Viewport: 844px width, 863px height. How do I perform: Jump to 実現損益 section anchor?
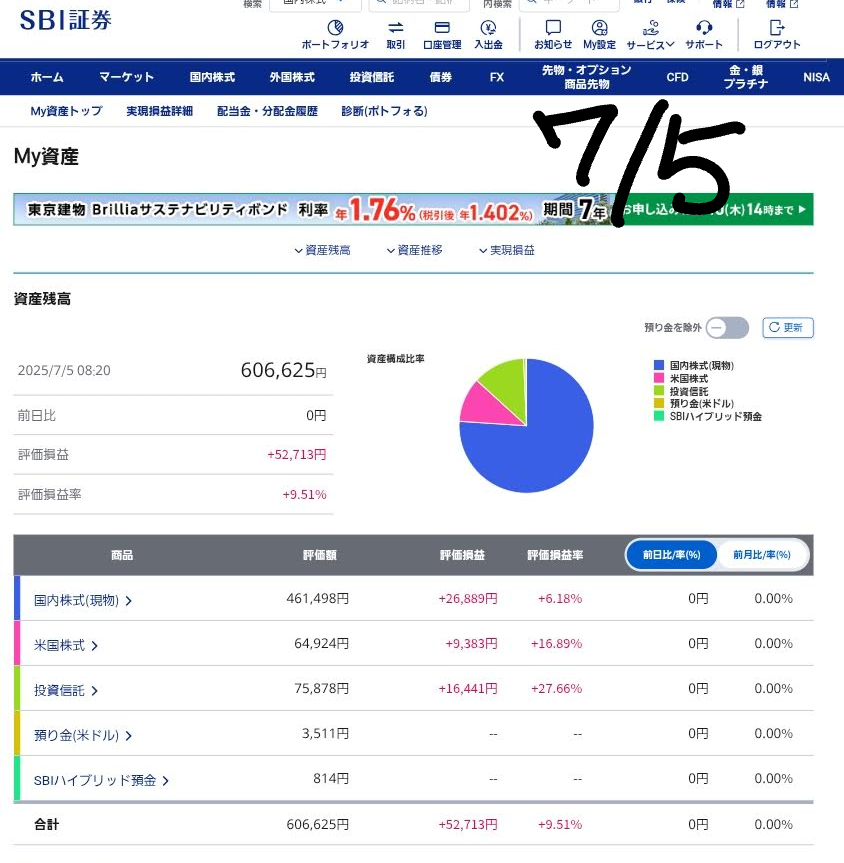coord(507,250)
